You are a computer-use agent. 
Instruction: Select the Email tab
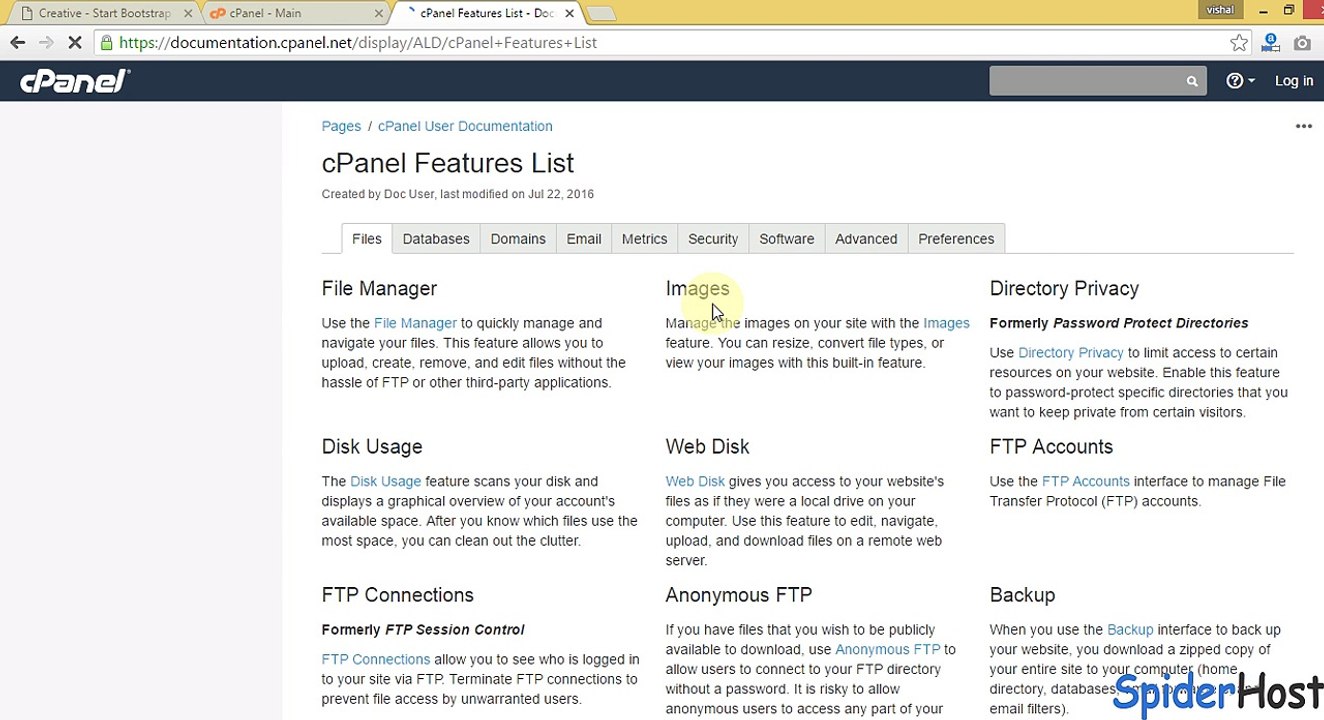[584, 239]
